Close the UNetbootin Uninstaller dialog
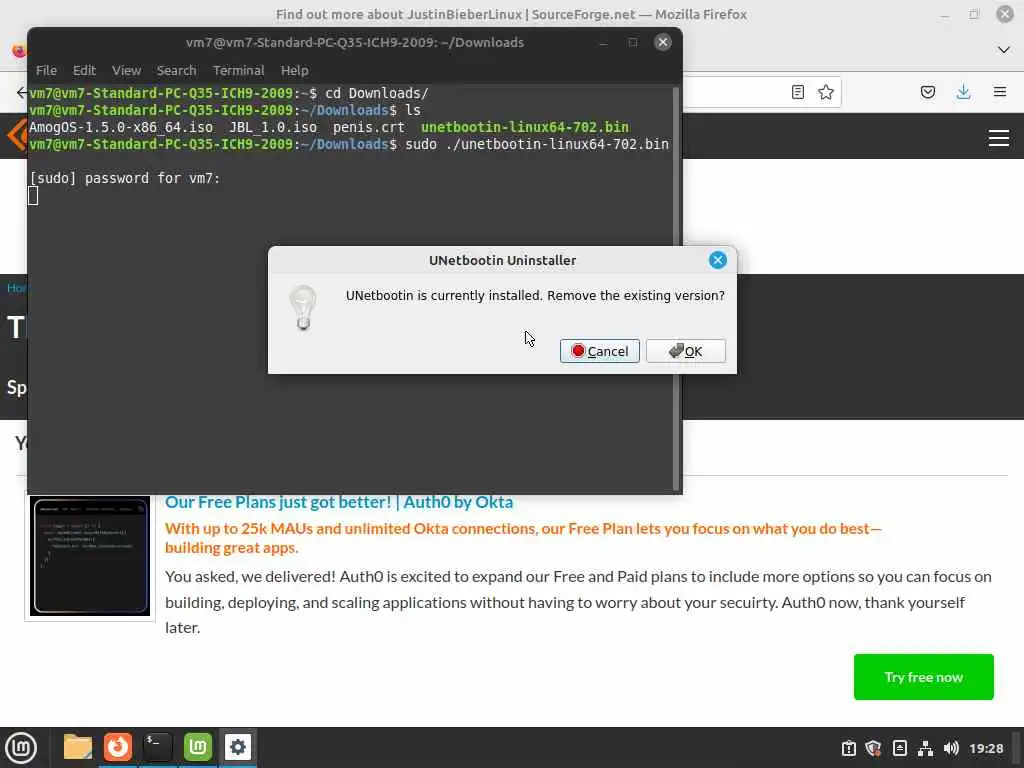The height and width of the screenshot is (768, 1024). (x=718, y=260)
